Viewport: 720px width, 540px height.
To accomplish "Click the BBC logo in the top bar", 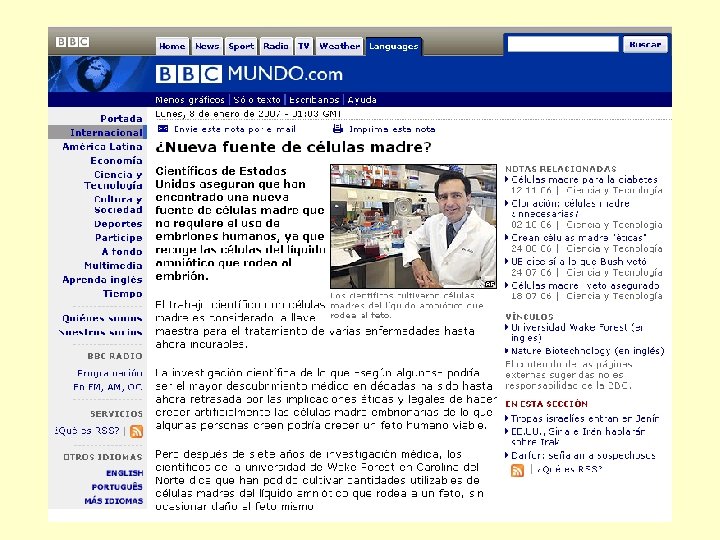I will [x=73, y=42].
